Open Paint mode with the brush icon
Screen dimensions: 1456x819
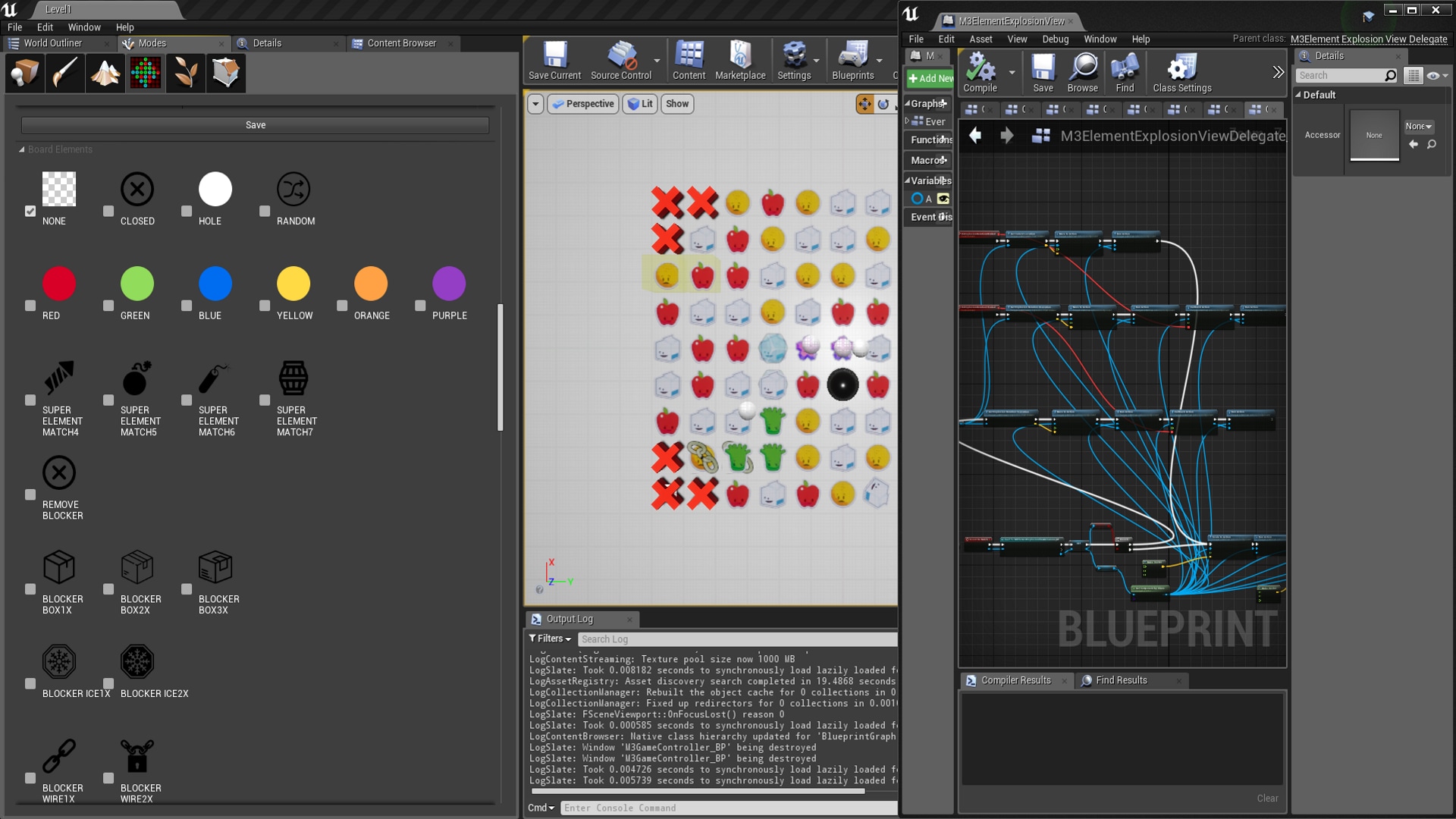[64, 73]
